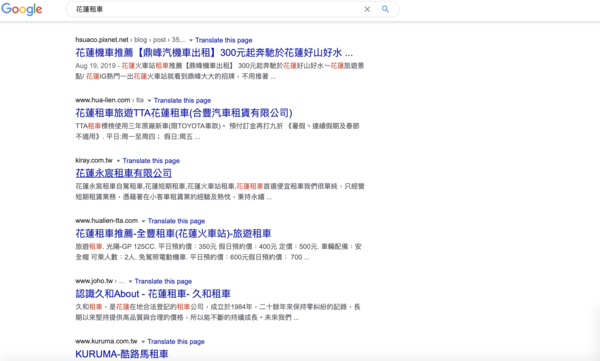
Task: Open result 花蓮租車推薦-全豐租車
Action: pos(173,234)
